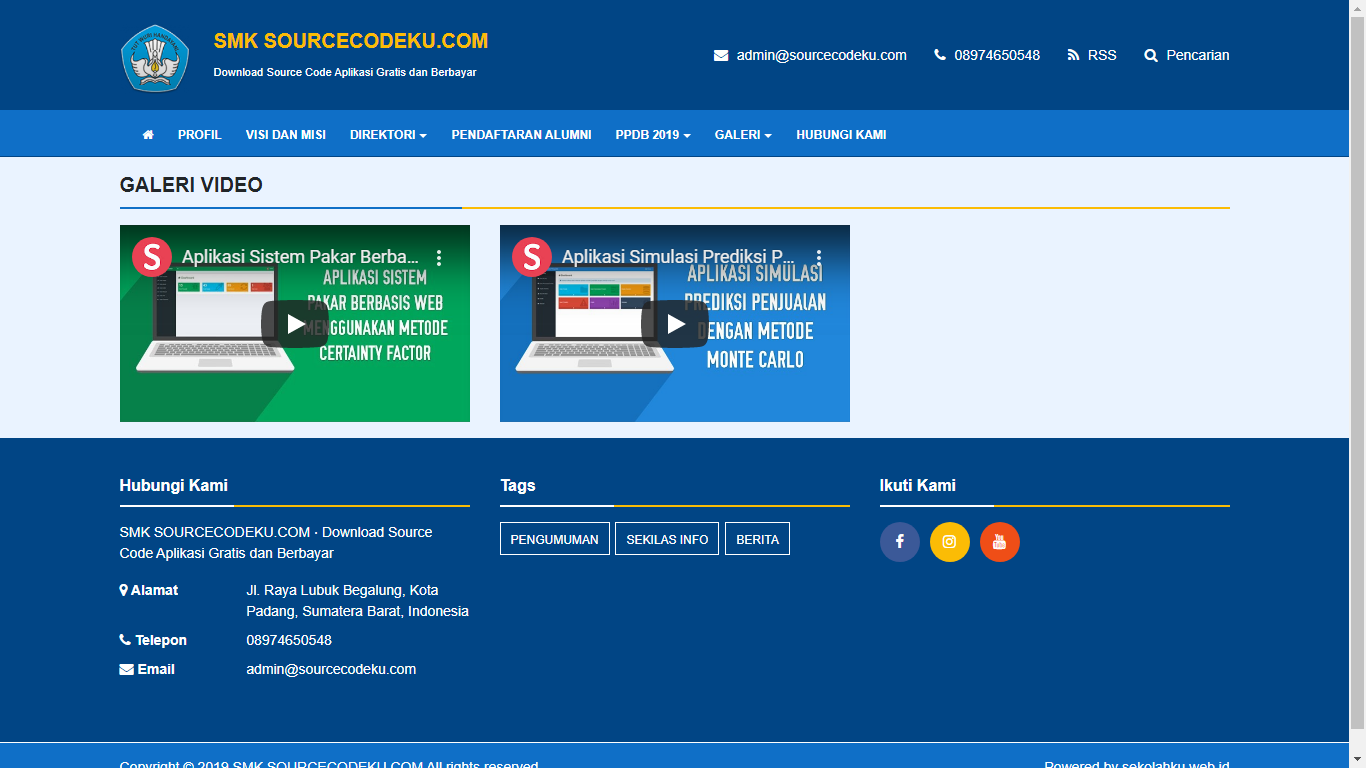1366x768 pixels.
Task: Click channel avatar on Sistem Pakar video
Action: 152,257
